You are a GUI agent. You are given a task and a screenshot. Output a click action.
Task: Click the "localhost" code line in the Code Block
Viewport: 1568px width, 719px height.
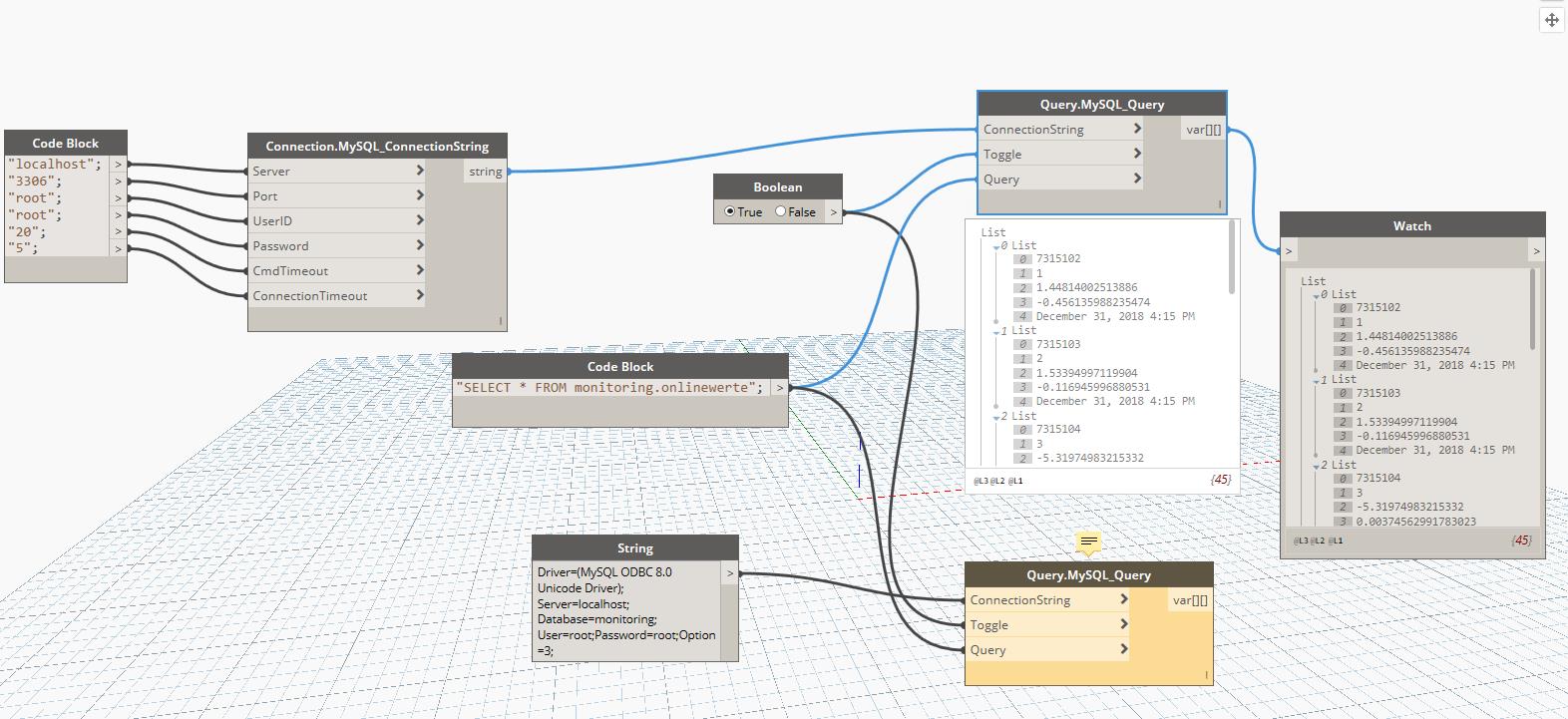click(x=55, y=164)
